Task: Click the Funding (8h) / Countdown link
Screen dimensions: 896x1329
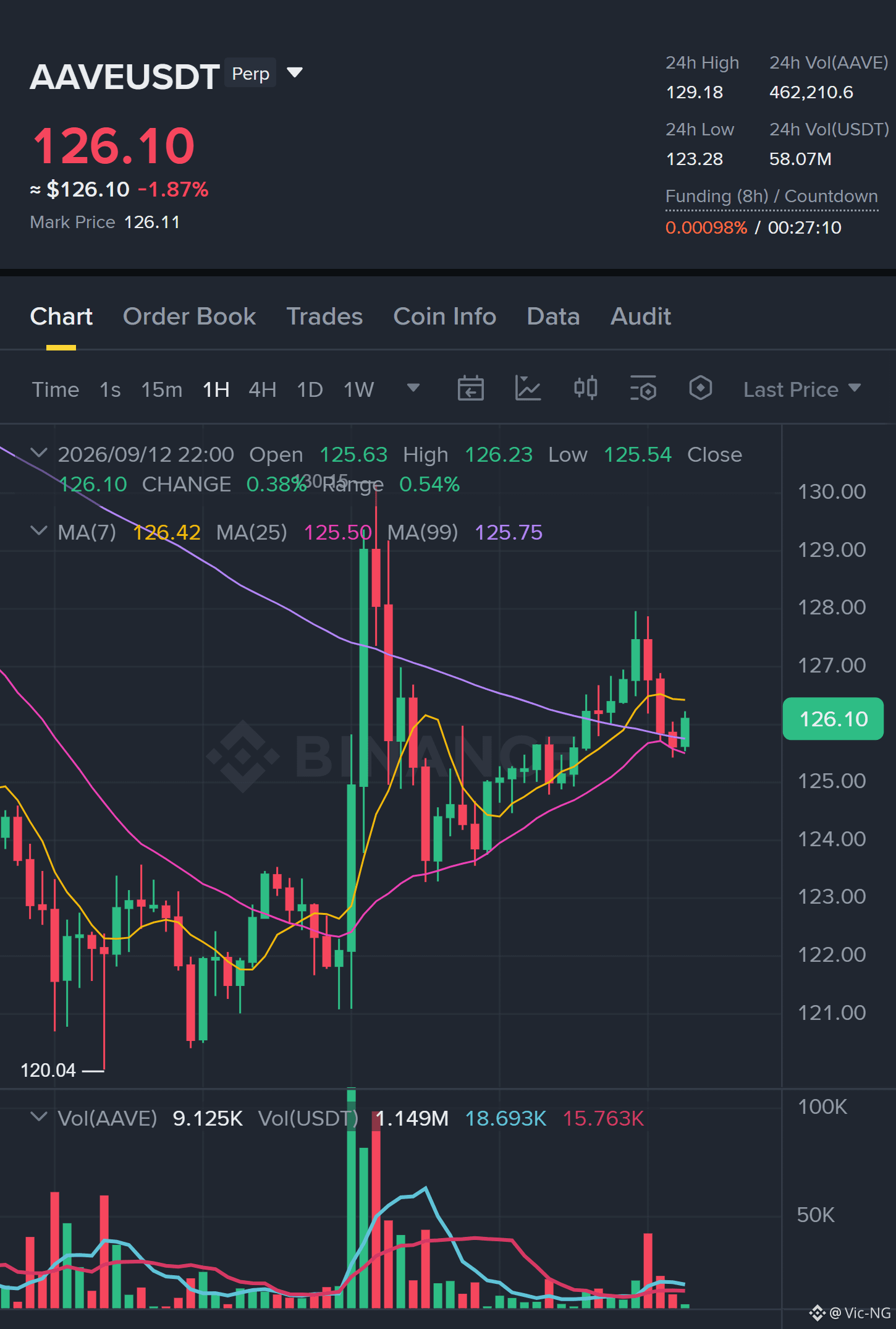Action: tap(771, 196)
